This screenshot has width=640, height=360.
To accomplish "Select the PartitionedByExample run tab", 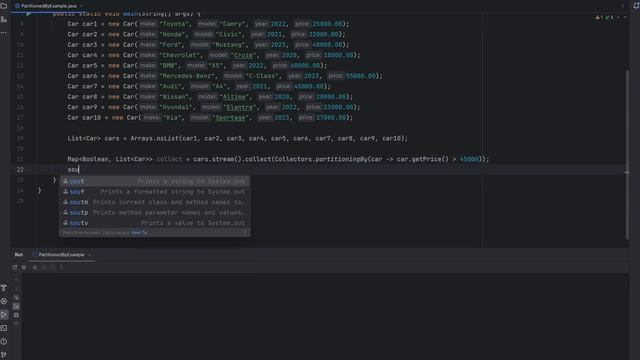I will 61,255.
